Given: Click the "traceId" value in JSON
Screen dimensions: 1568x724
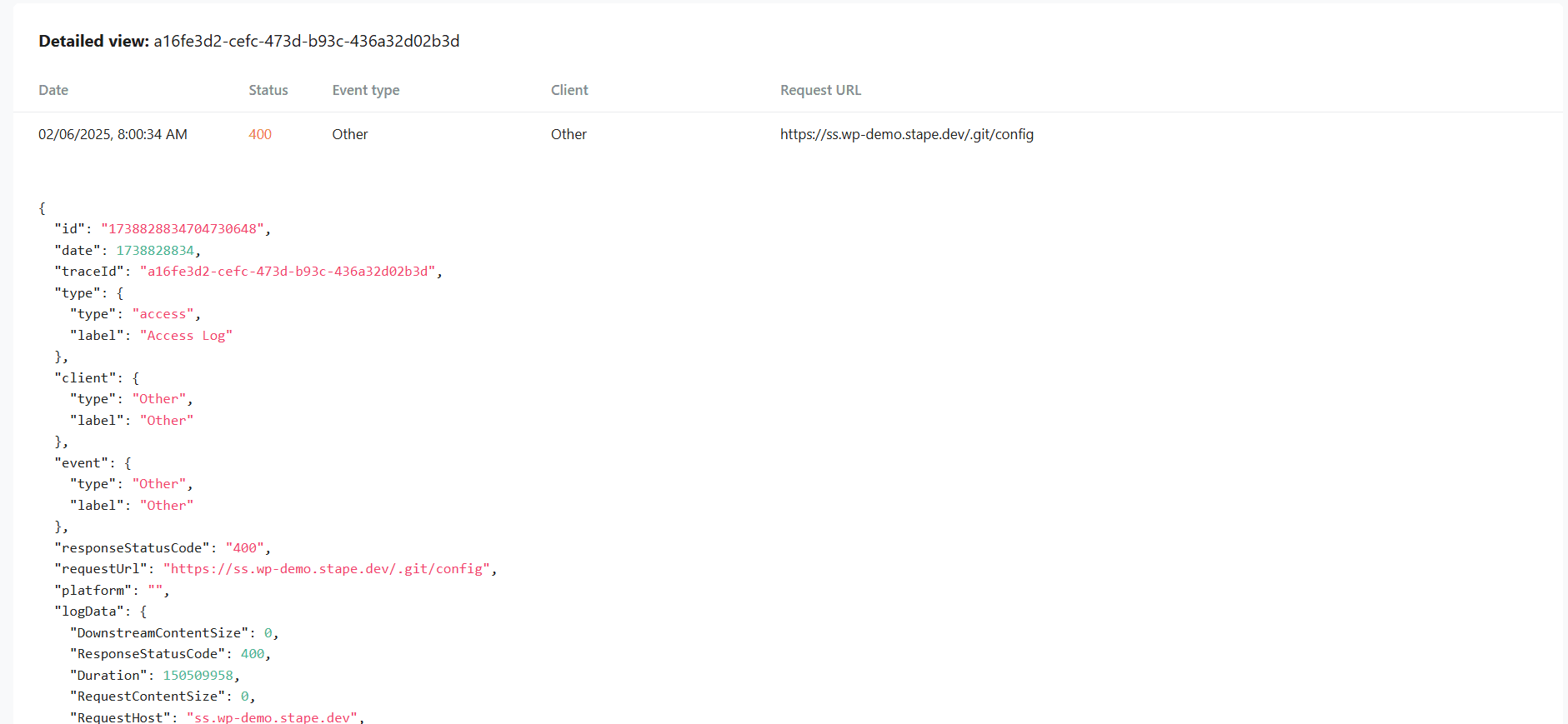Looking at the screenshot, I should point(288,271).
